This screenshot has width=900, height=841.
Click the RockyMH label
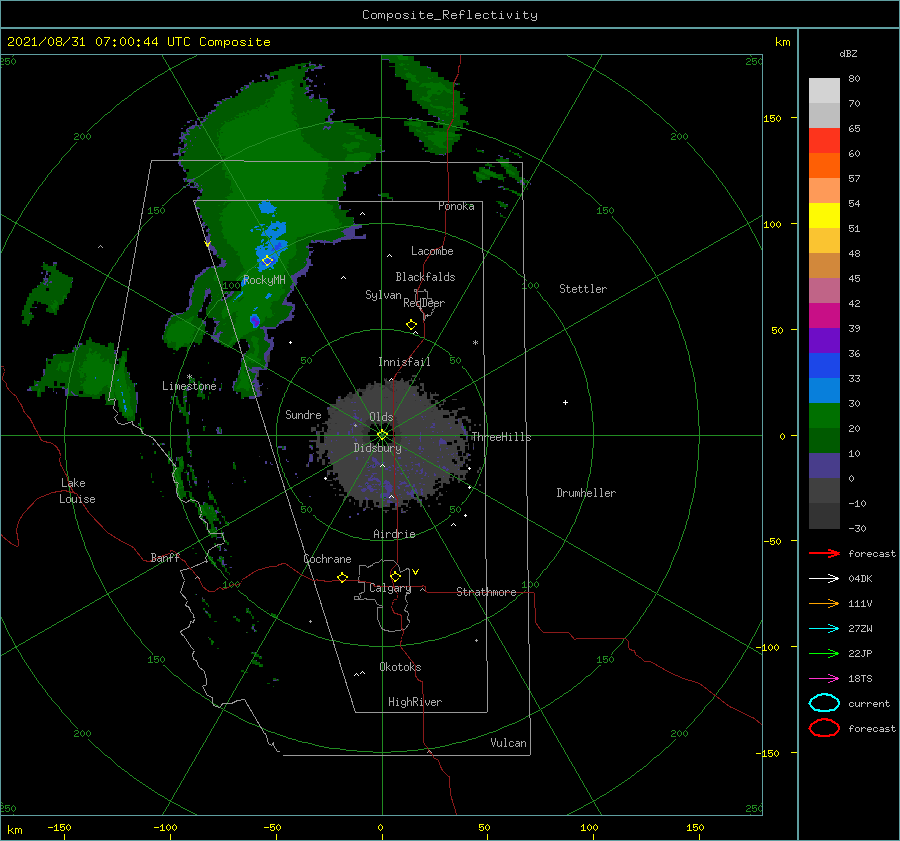(264, 280)
